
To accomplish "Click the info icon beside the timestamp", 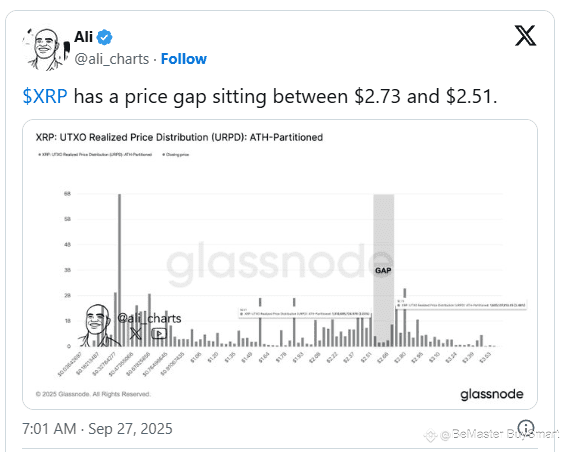I will pos(526,427).
